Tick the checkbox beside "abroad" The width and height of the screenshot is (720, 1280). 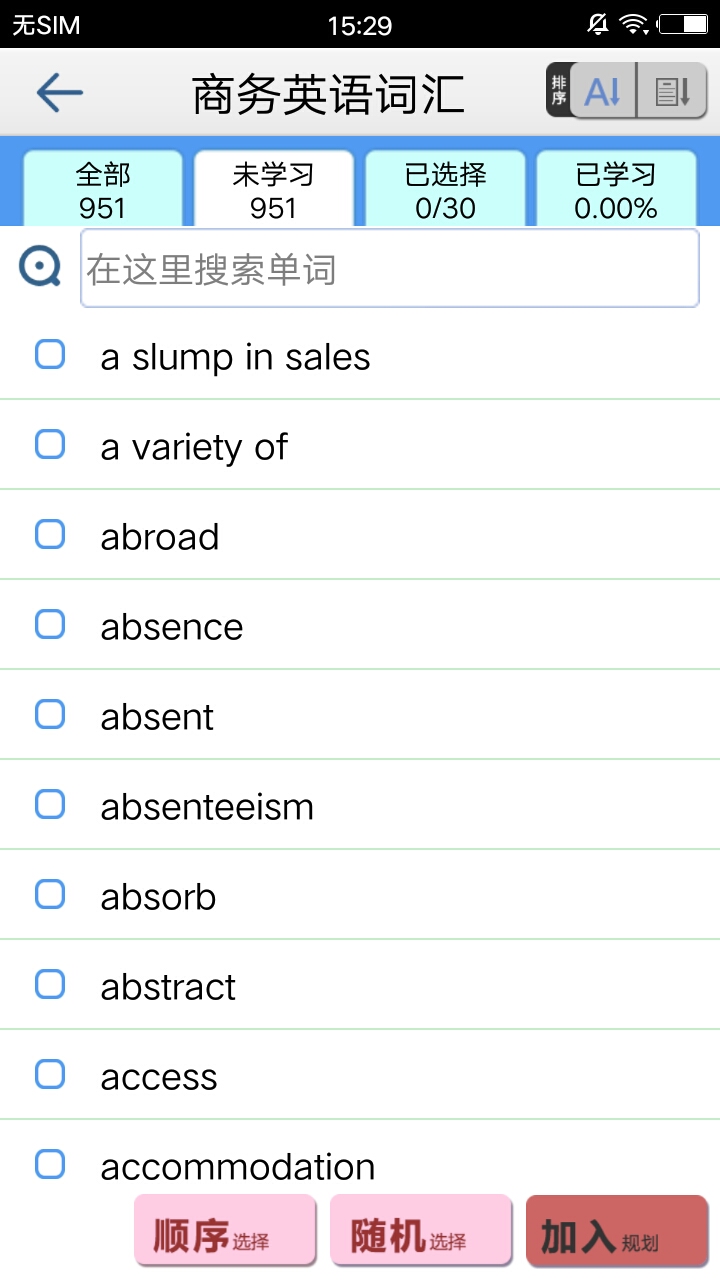[50, 534]
